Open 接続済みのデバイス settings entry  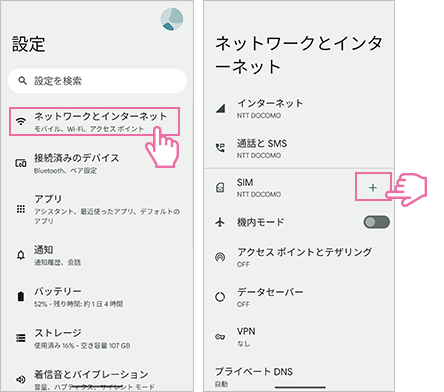97,163
